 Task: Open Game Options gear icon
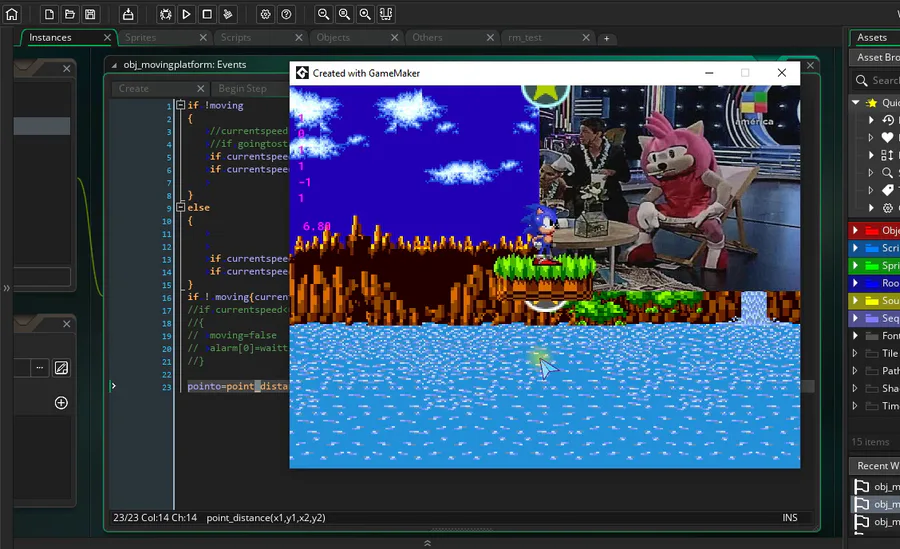(x=265, y=14)
